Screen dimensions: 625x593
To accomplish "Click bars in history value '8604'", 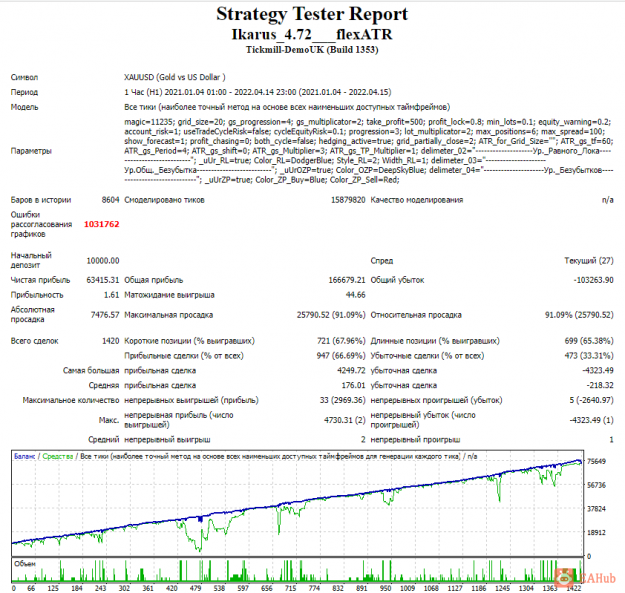I will coord(110,200).
